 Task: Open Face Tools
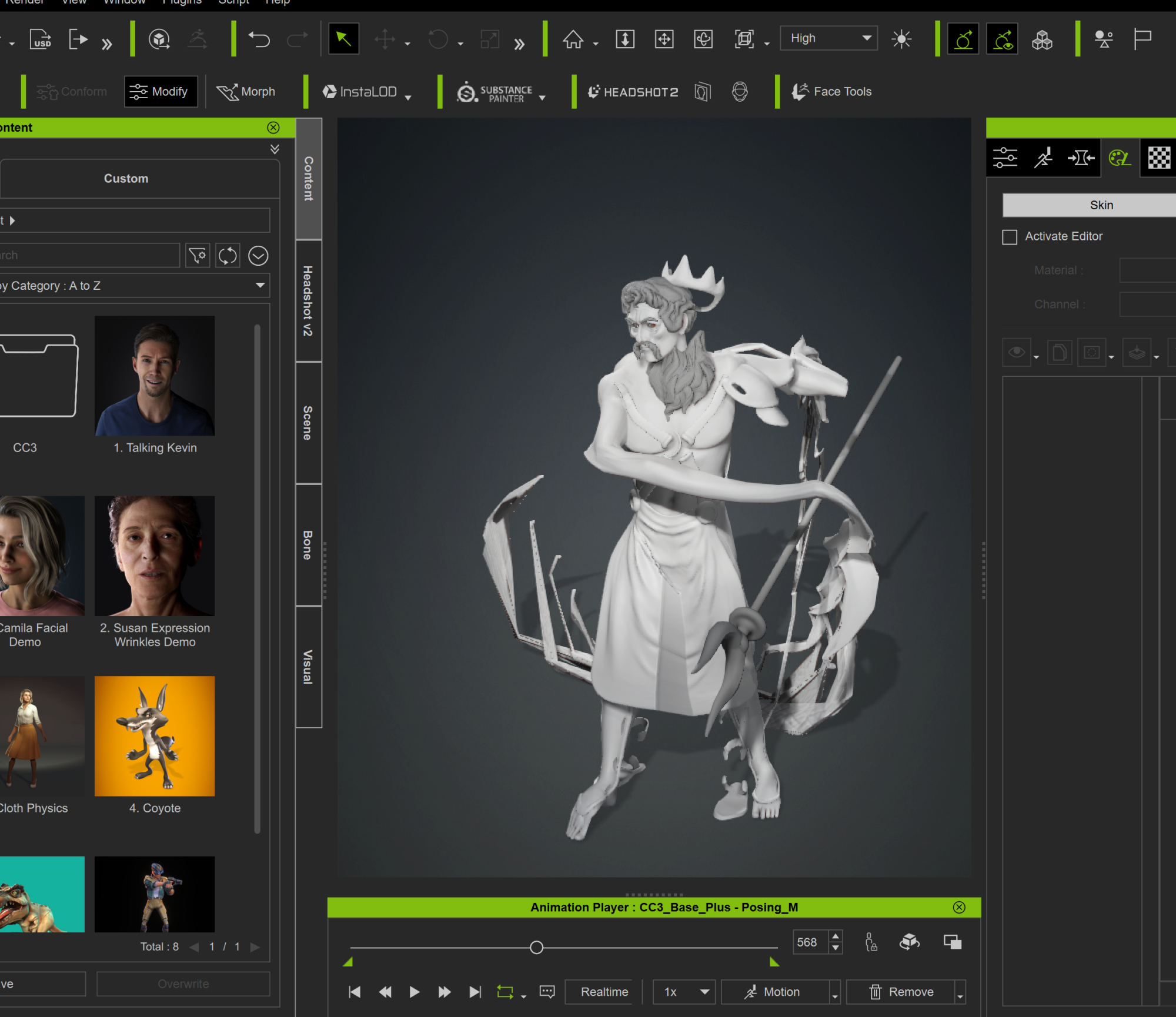(x=831, y=92)
